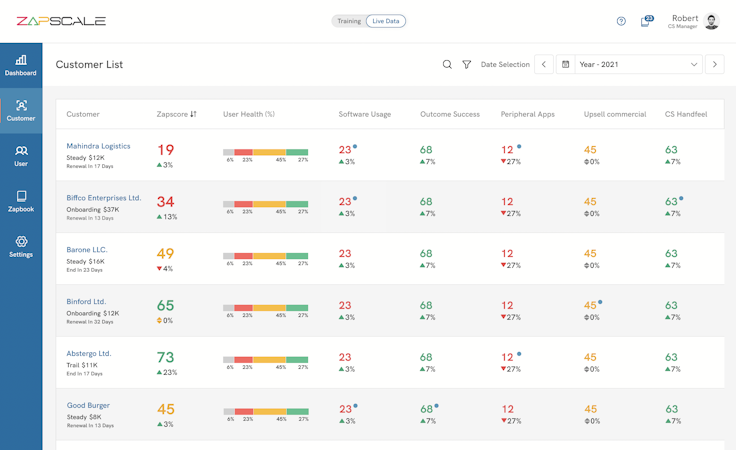Open Binford Ltd. customer link
Image resolution: width=736 pixels, height=450 pixels.
point(86,302)
